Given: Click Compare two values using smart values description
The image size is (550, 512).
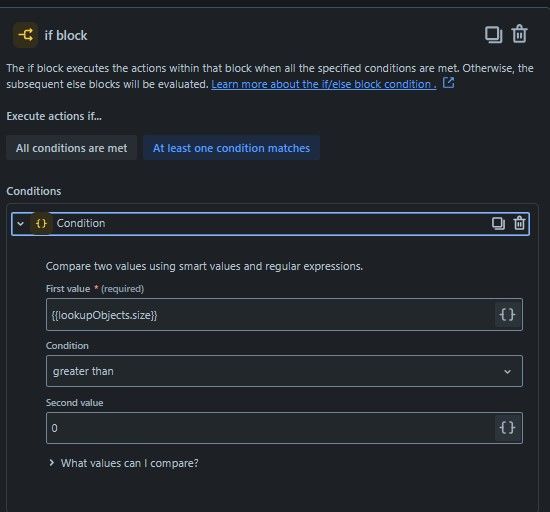Looking at the screenshot, I should (204, 266).
